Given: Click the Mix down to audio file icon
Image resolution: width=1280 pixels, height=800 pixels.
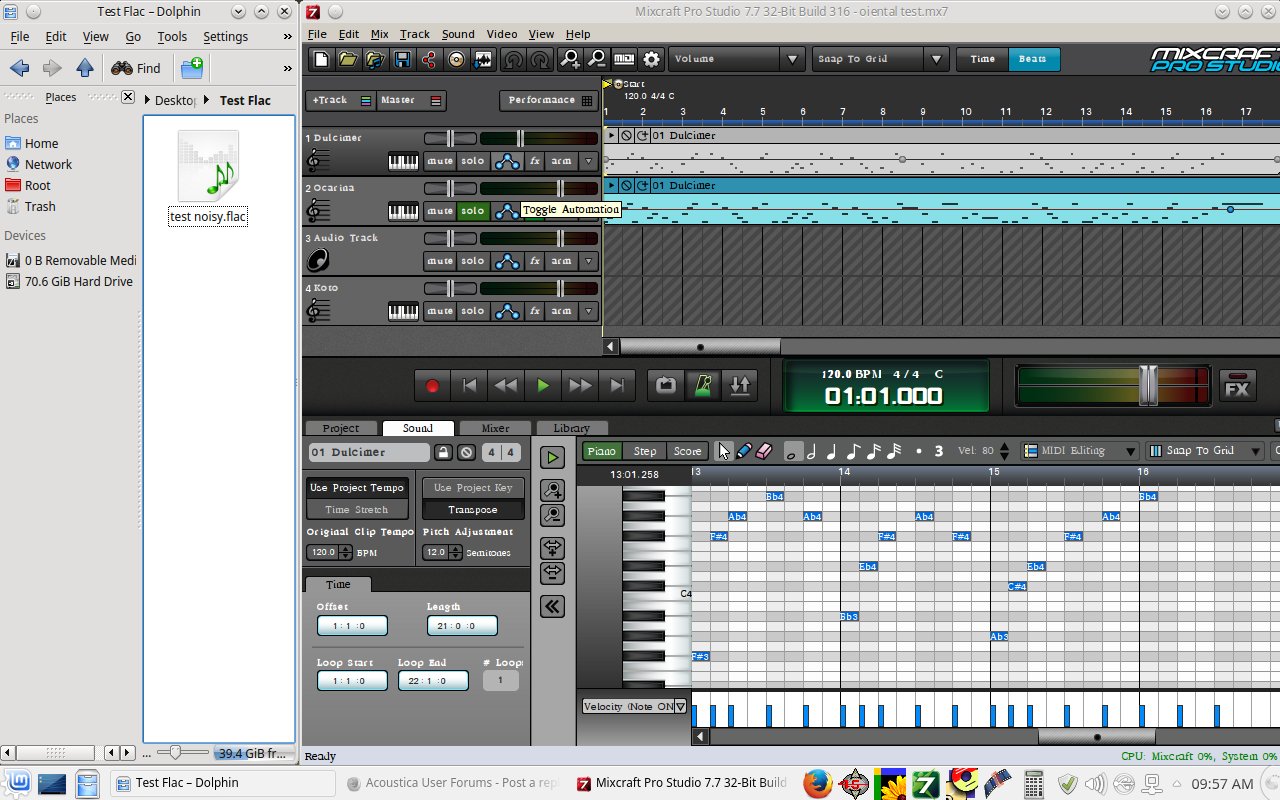Looking at the screenshot, I should click(x=484, y=59).
